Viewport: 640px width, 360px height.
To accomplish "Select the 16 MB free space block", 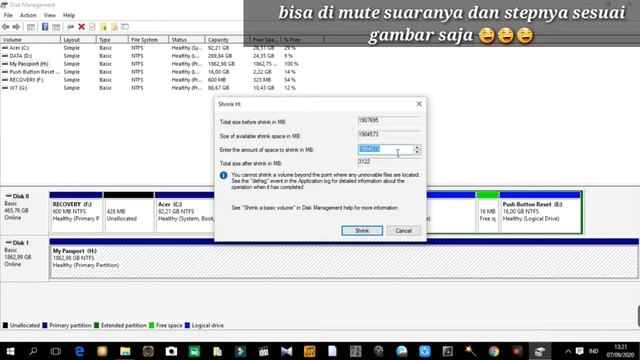I will click(x=488, y=212).
